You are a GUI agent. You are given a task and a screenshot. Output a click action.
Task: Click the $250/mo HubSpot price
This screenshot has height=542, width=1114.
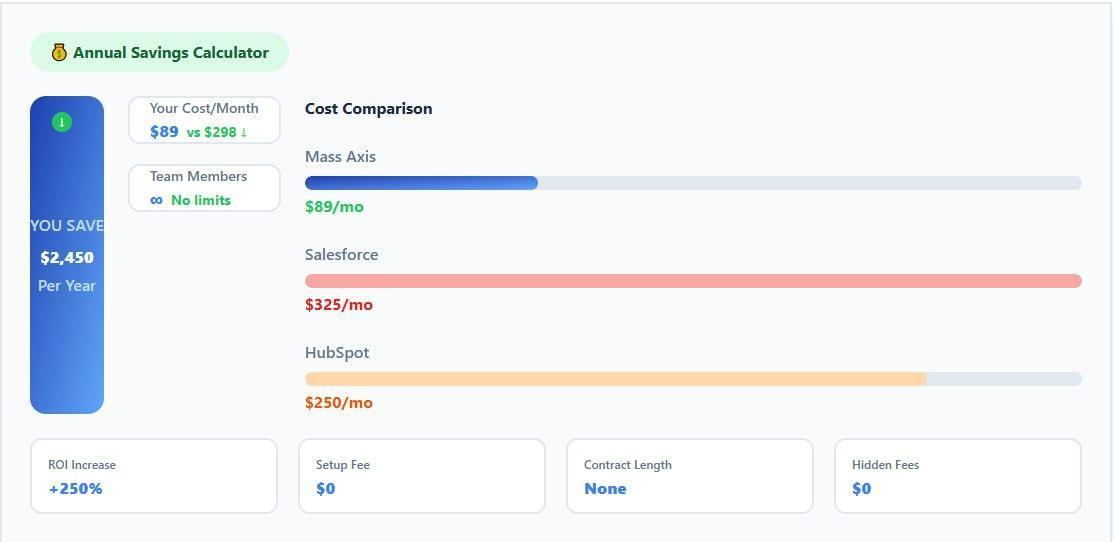339,403
